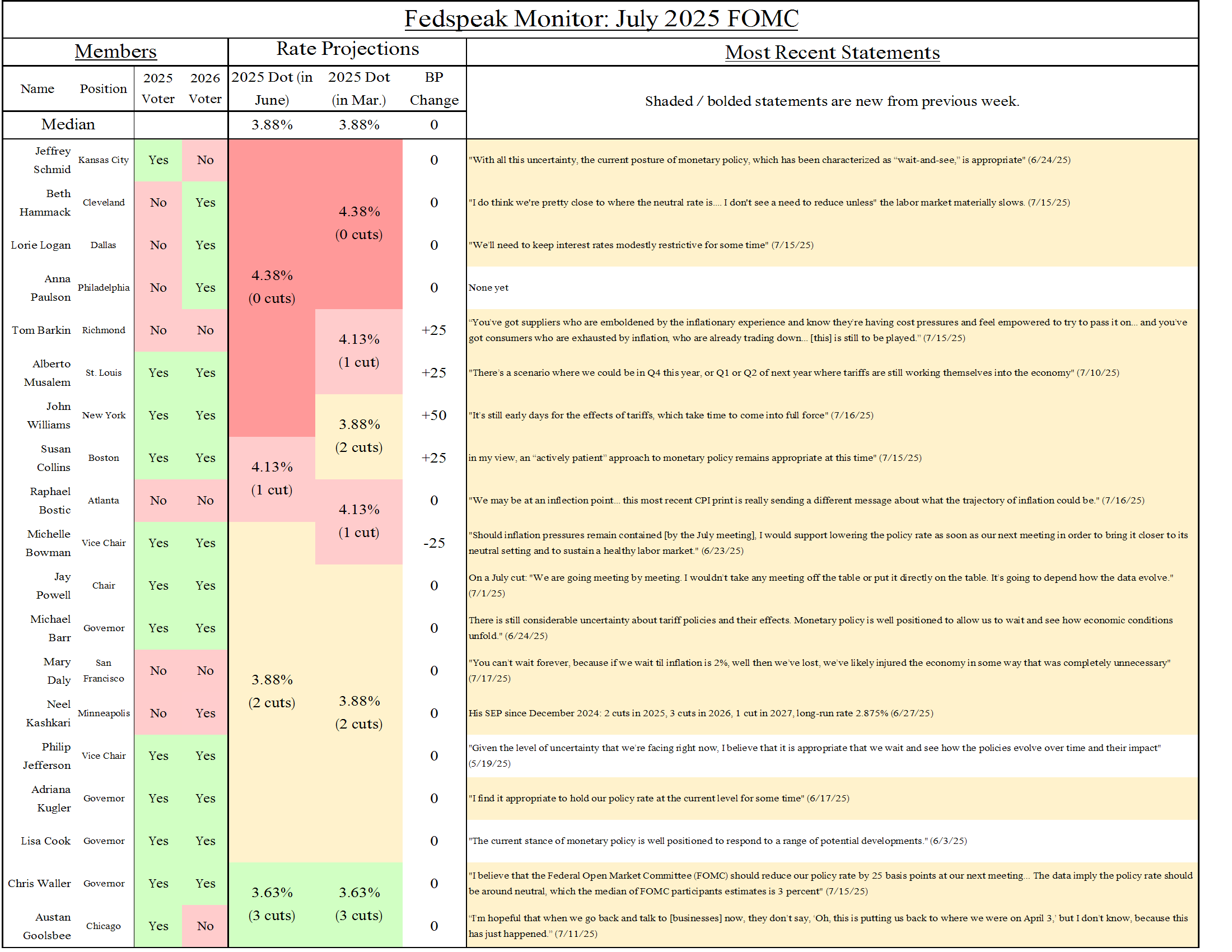Image resolution: width=1232 pixels, height=952 pixels.
Task: Click Beth Hammack's Cleveland position cell
Action: point(104,203)
